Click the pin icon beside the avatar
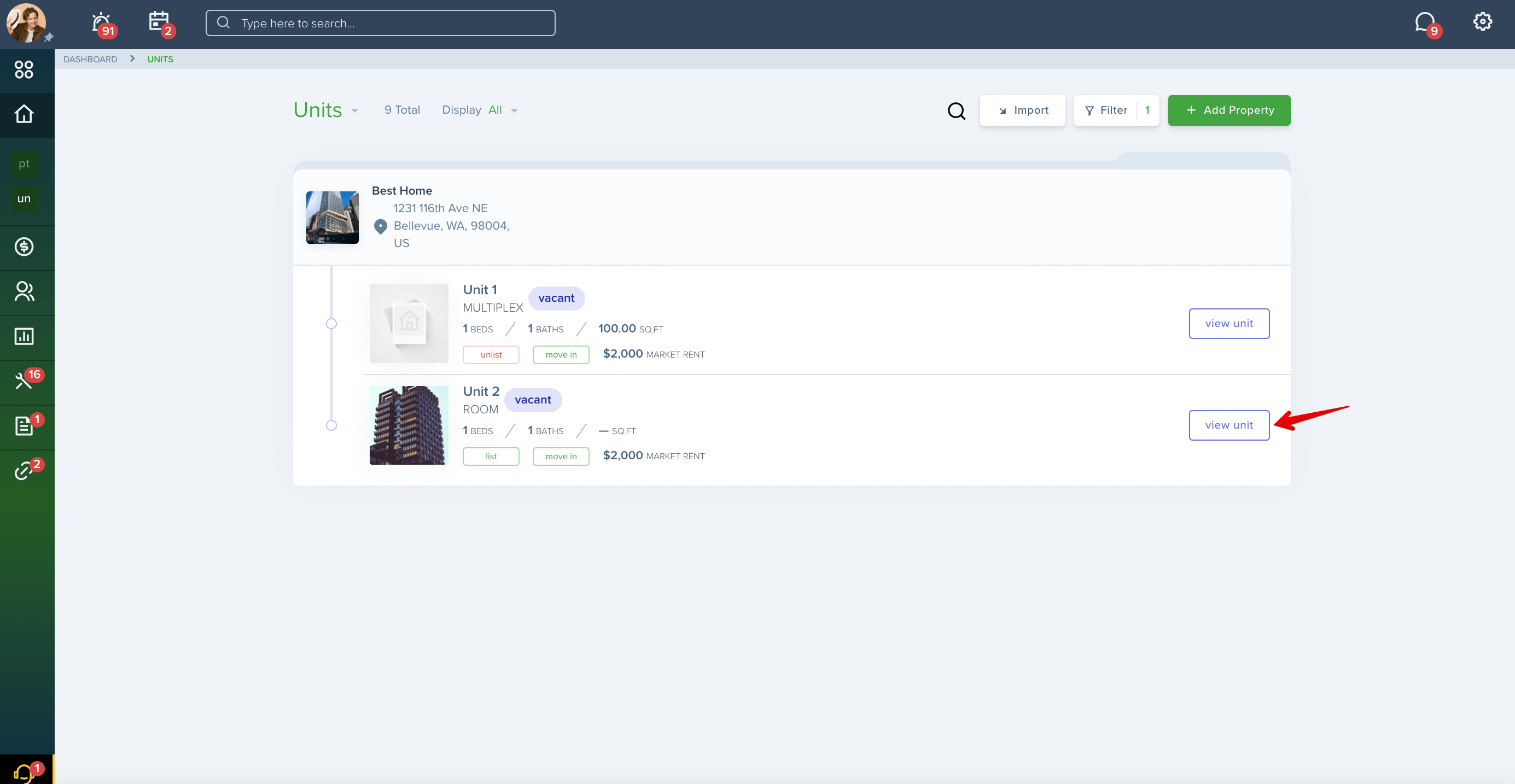Screen dimensions: 1515x784 (49, 38)
